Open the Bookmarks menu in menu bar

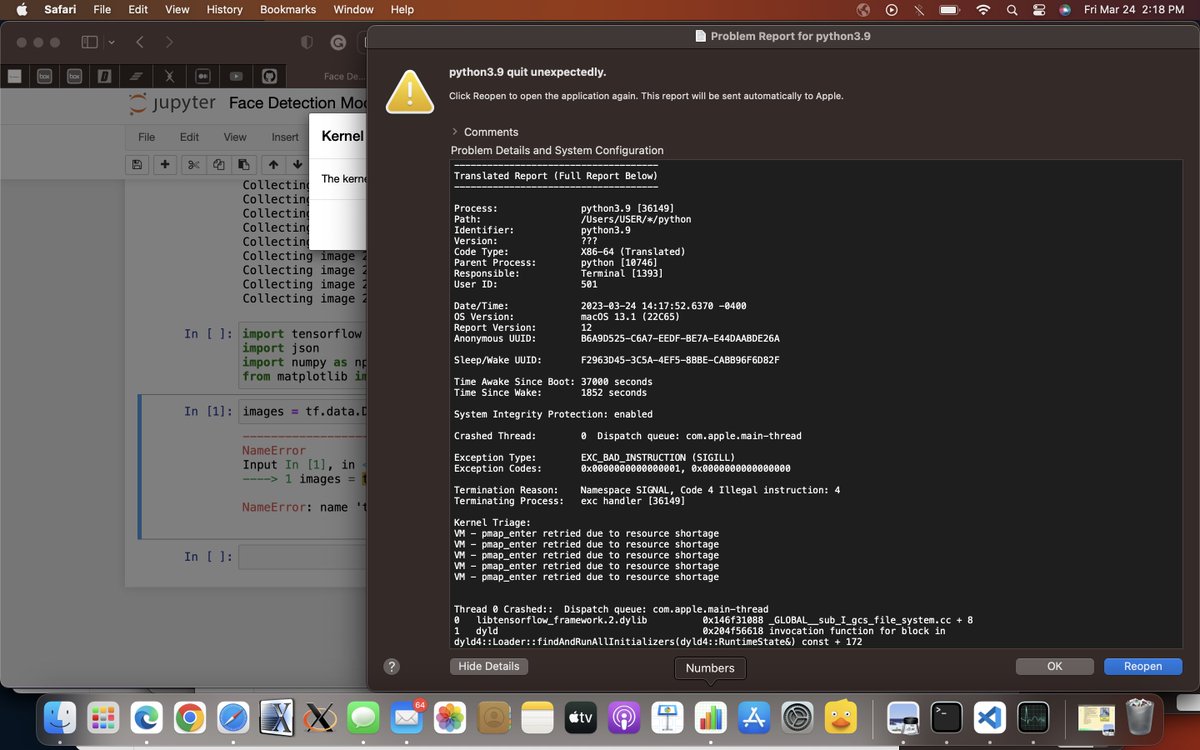(x=288, y=9)
